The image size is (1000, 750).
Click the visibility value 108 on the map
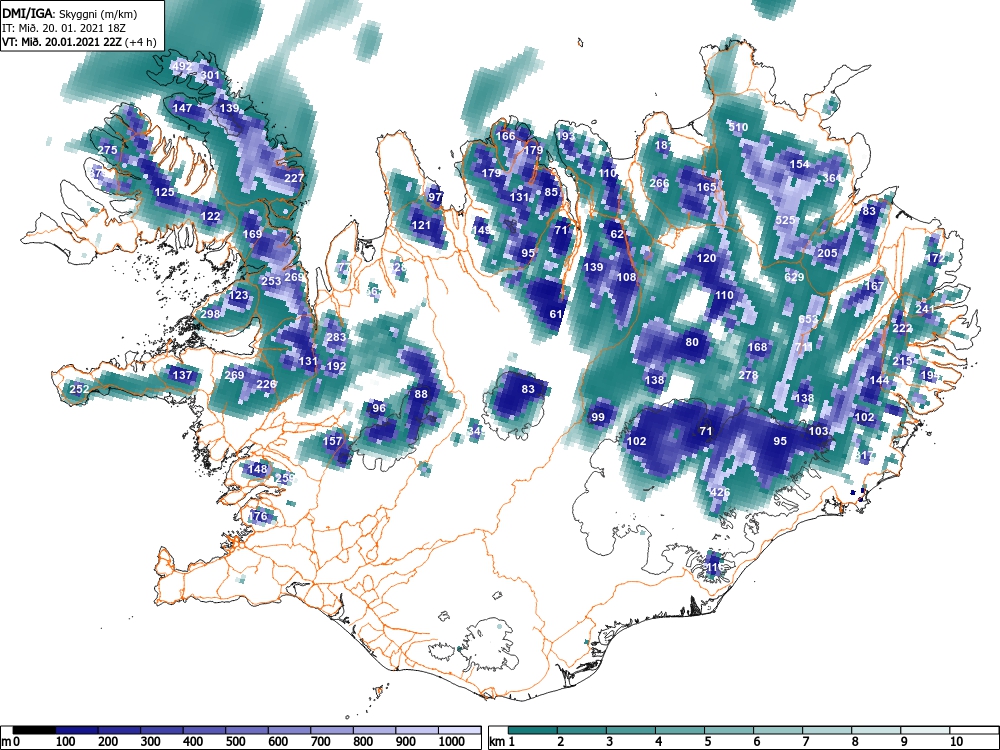tap(626, 277)
